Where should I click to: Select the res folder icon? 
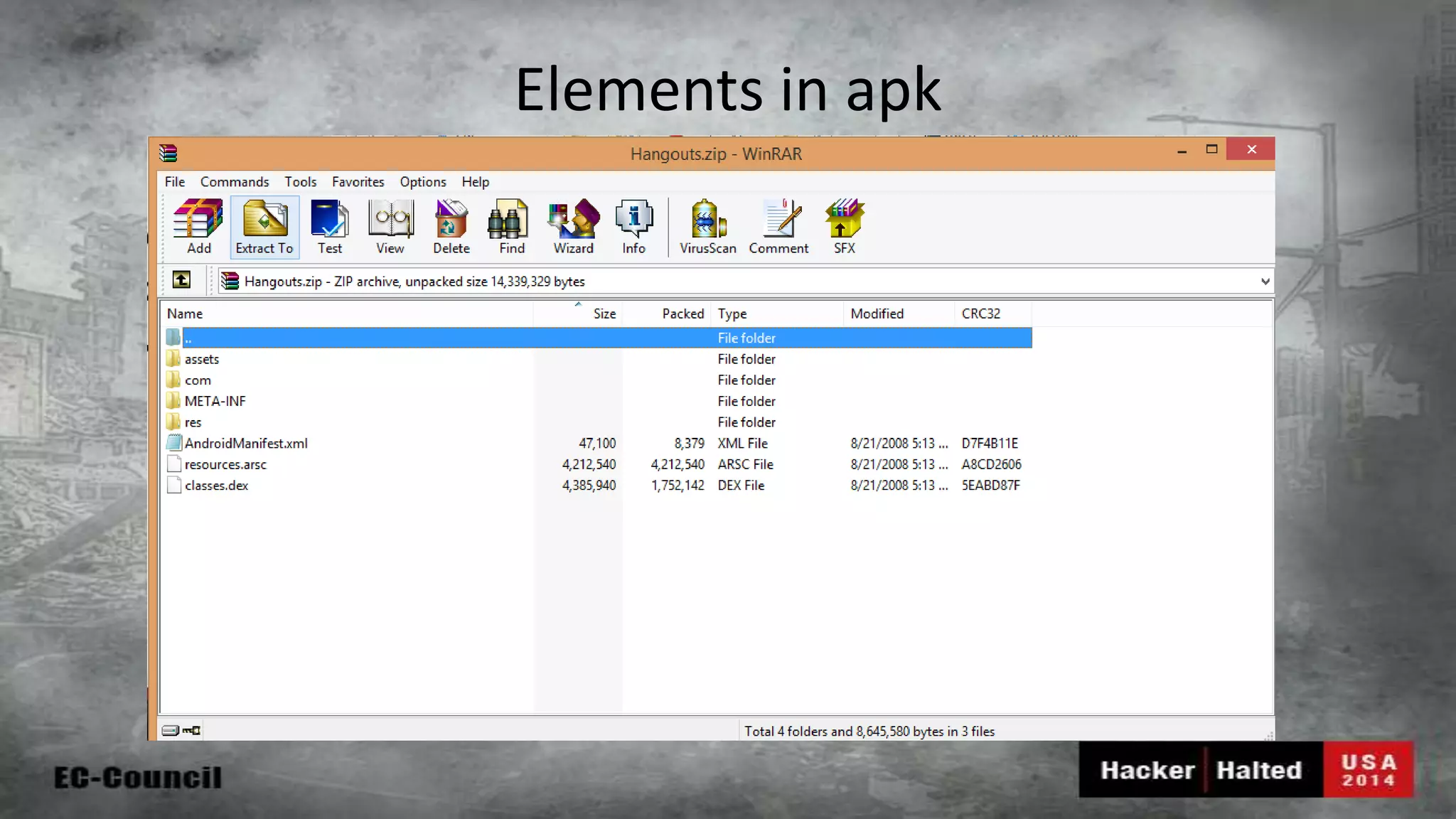pyautogui.click(x=173, y=422)
